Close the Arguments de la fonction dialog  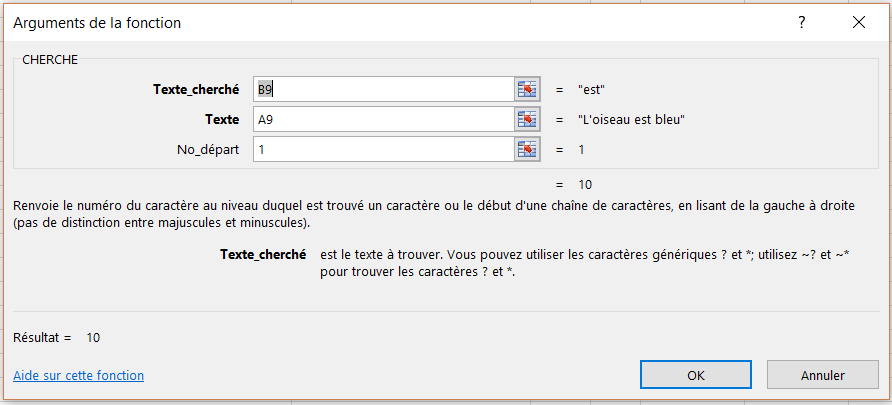tap(859, 22)
